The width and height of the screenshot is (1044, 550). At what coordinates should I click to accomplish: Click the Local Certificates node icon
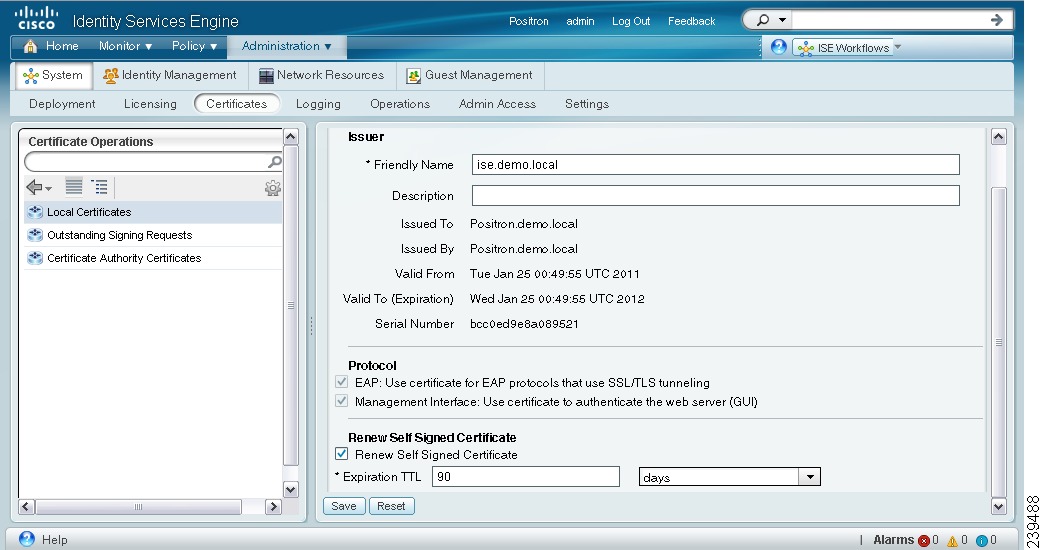35,212
